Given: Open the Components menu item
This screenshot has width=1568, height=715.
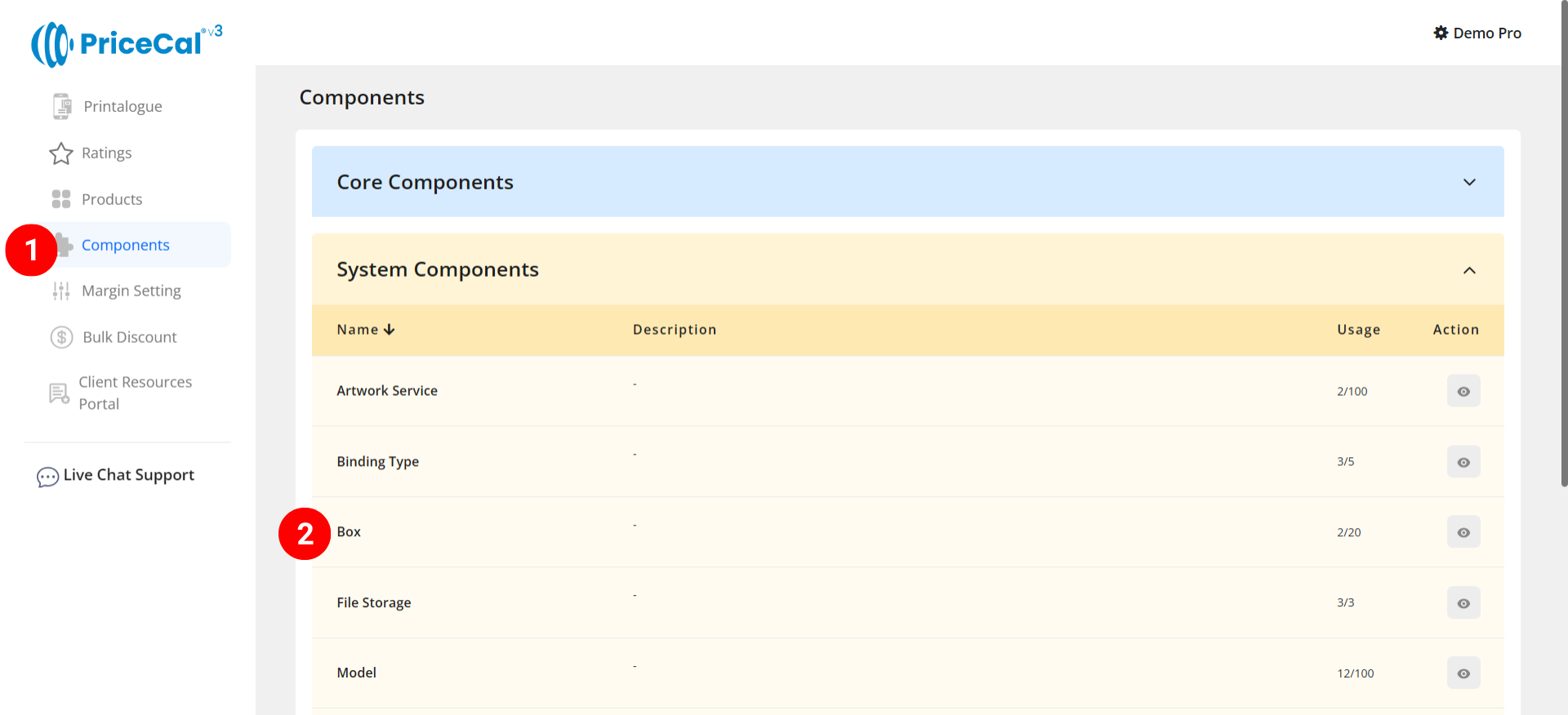Looking at the screenshot, I should [x=126, y=245].
